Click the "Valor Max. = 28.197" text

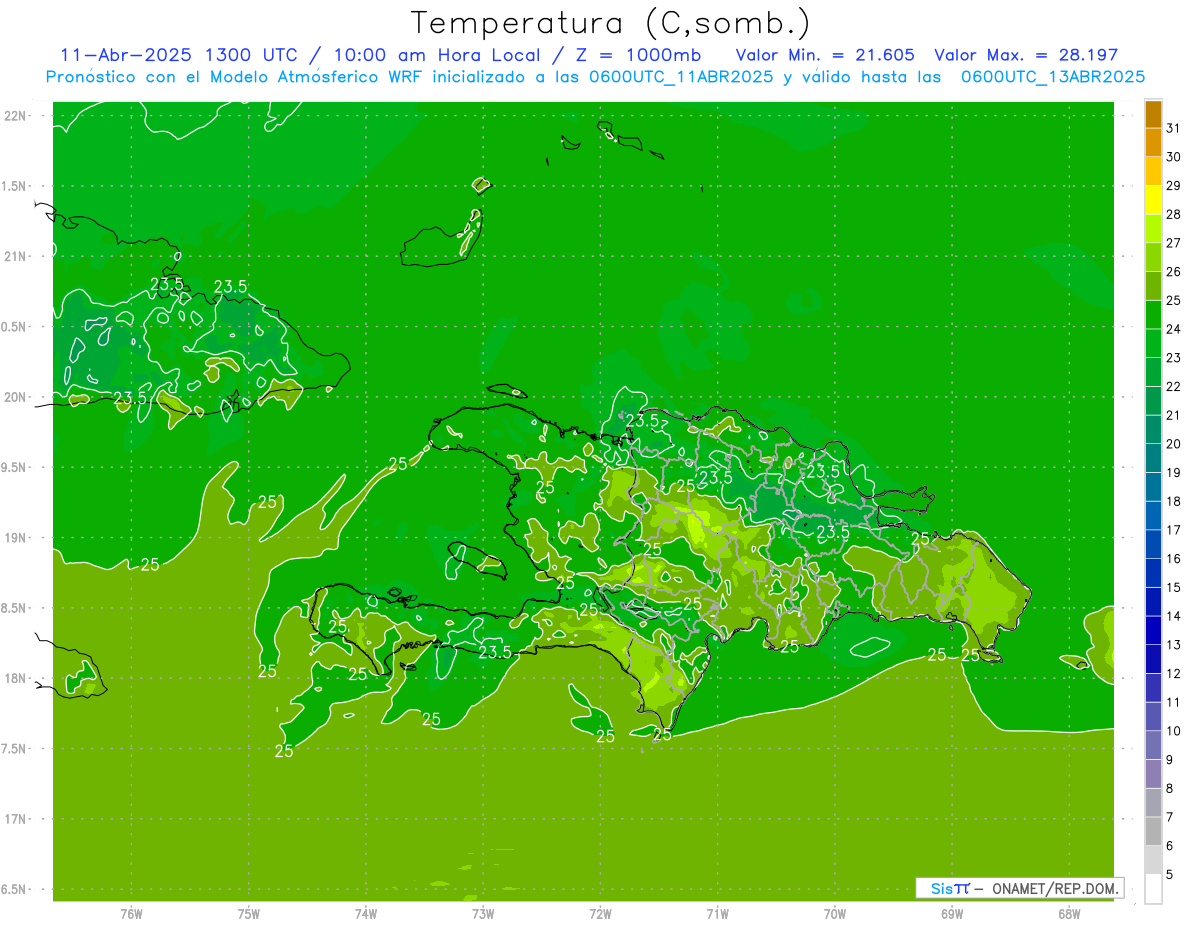1025,55
